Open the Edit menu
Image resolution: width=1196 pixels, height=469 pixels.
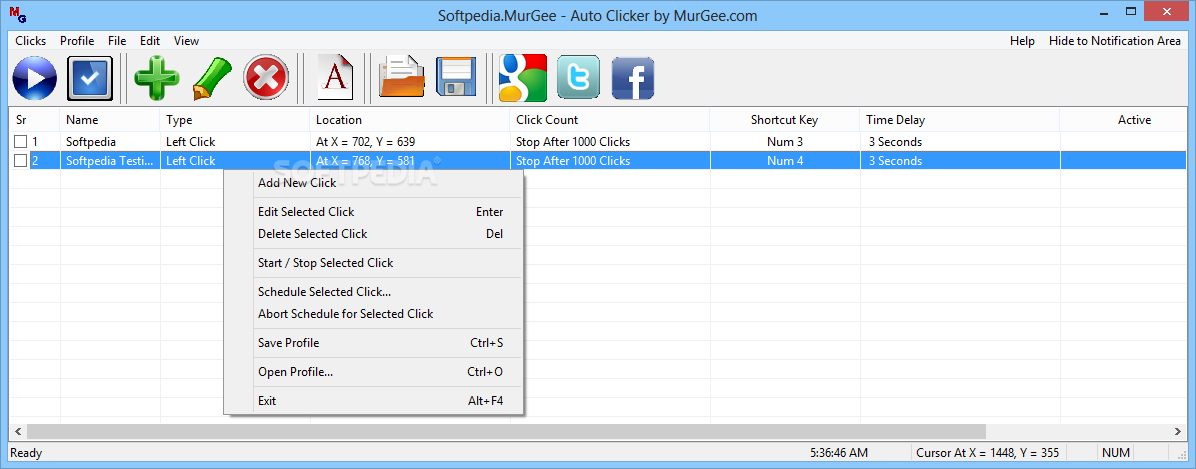pyautogui.click(x=150, y=41)
